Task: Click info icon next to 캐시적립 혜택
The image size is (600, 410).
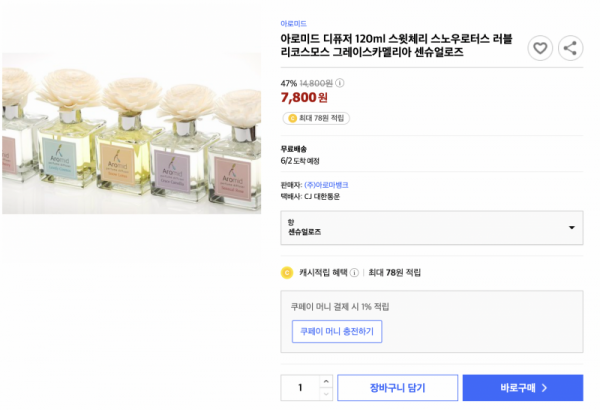Action: 354,273
